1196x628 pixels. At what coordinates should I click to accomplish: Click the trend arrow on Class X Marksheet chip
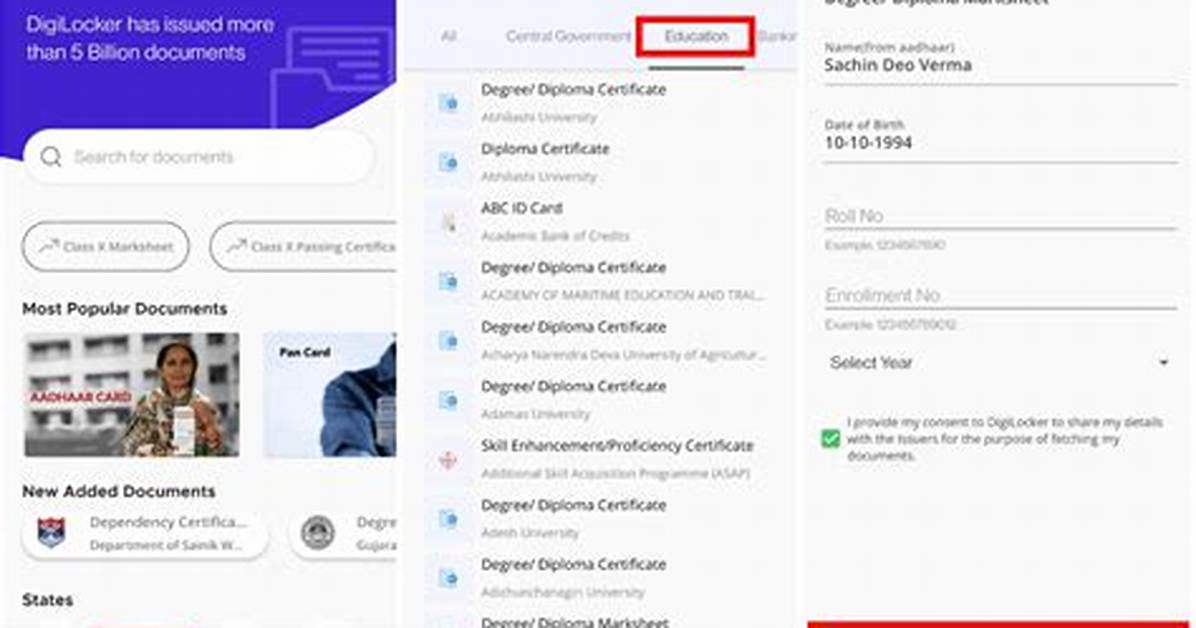coord(50,246)
